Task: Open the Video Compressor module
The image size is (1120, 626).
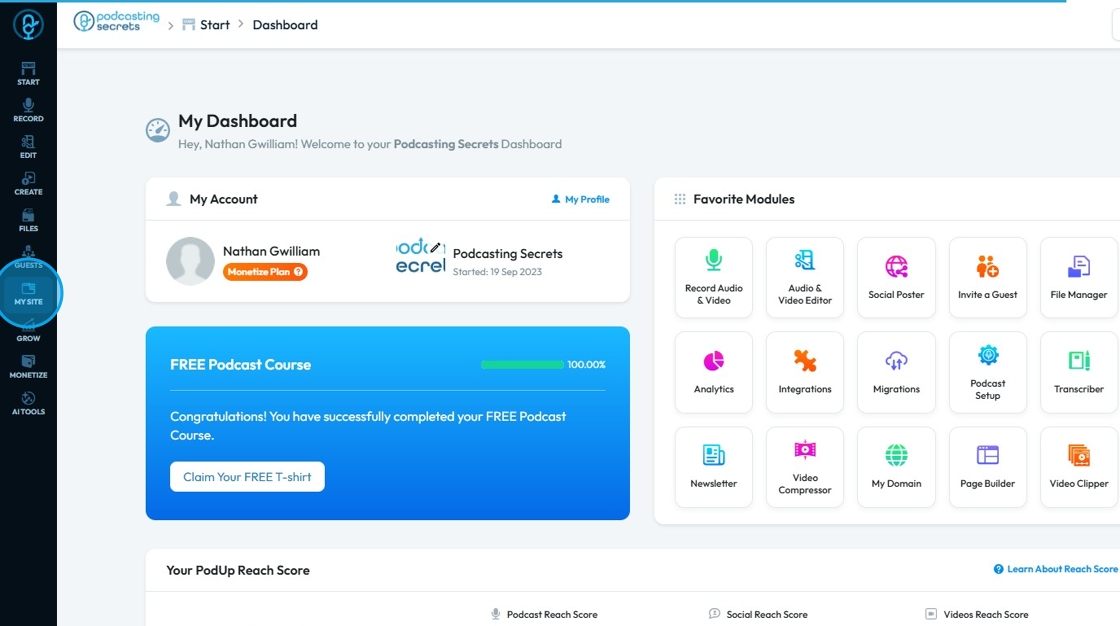Action: coord(805,467)
